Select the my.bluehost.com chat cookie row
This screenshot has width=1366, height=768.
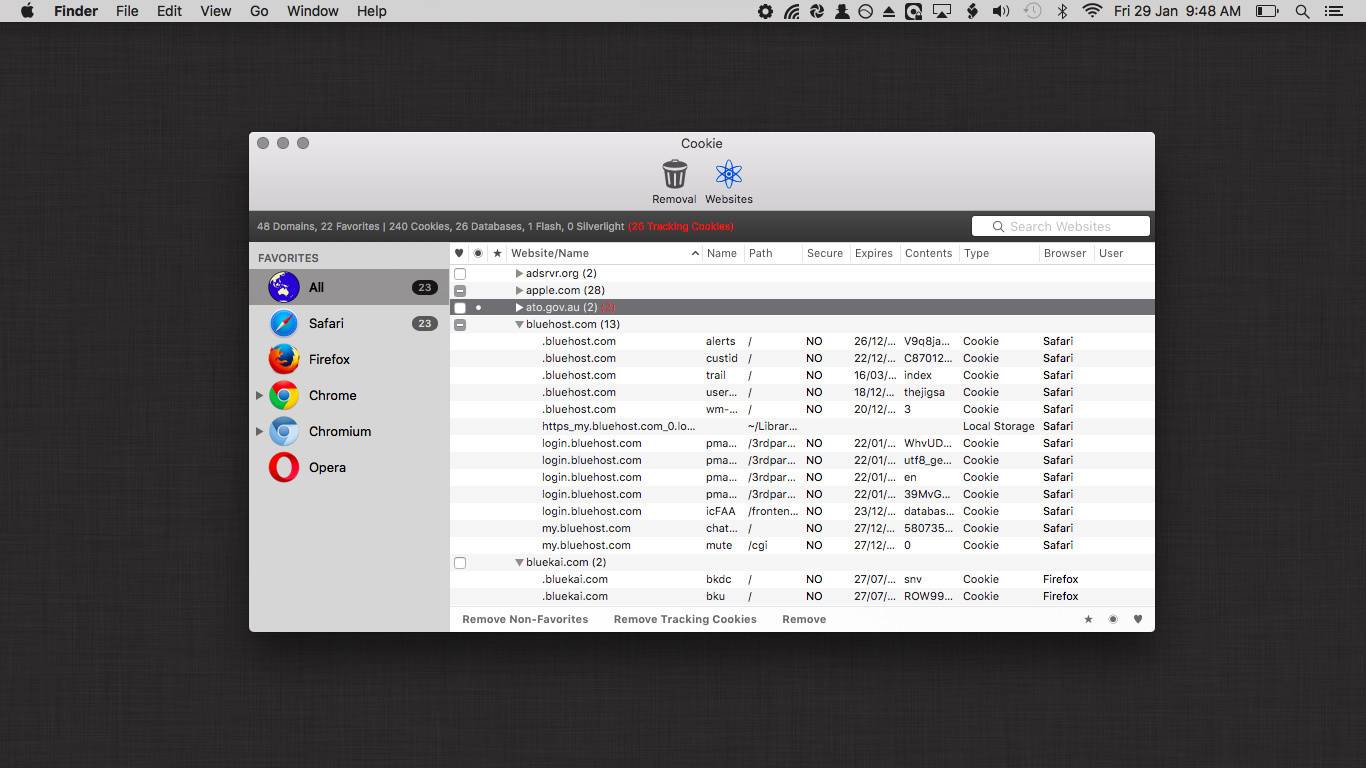pyautogui.click(x=802, y=528)
